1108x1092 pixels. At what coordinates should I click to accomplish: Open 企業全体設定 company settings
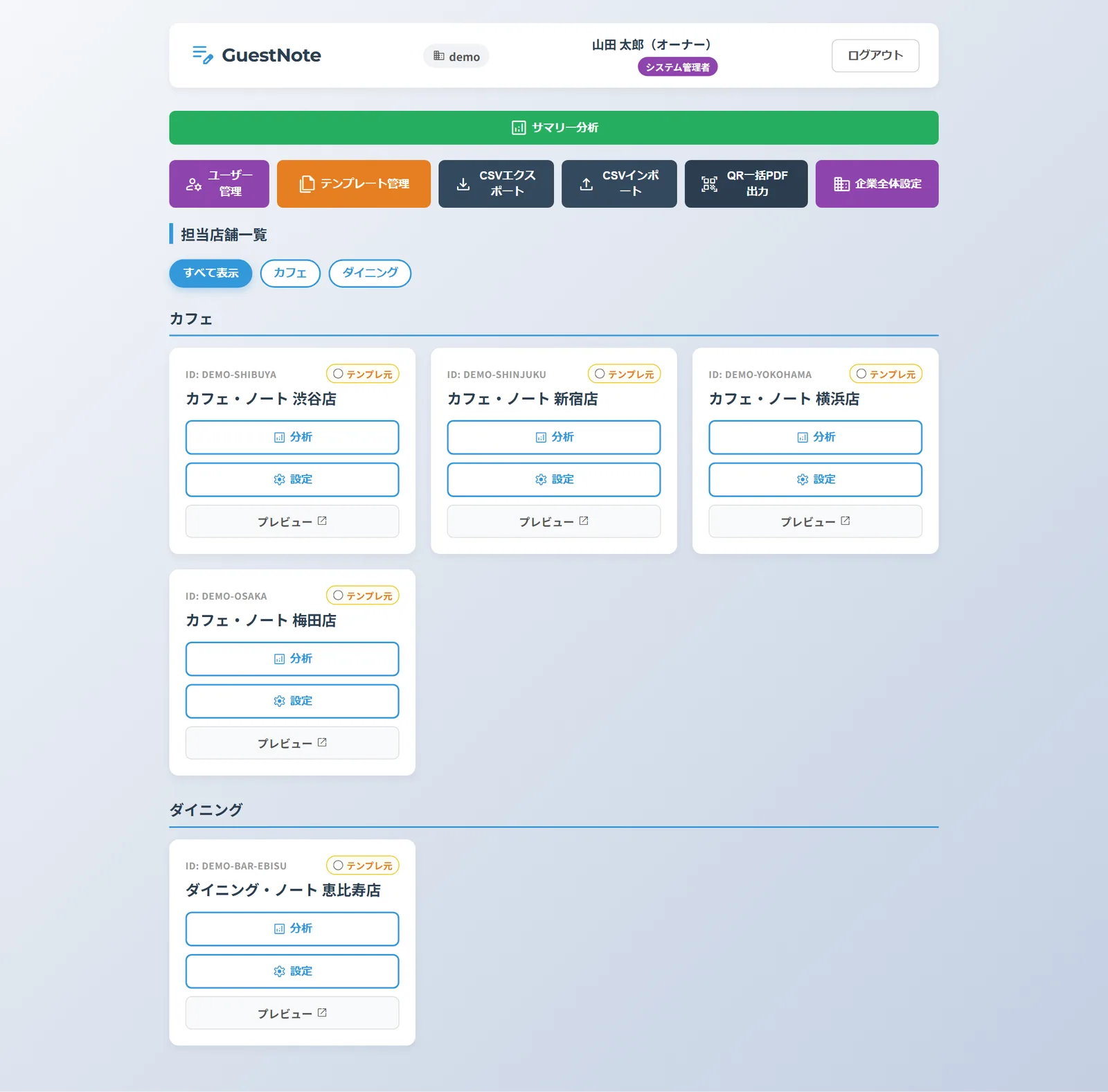(877, 184)
